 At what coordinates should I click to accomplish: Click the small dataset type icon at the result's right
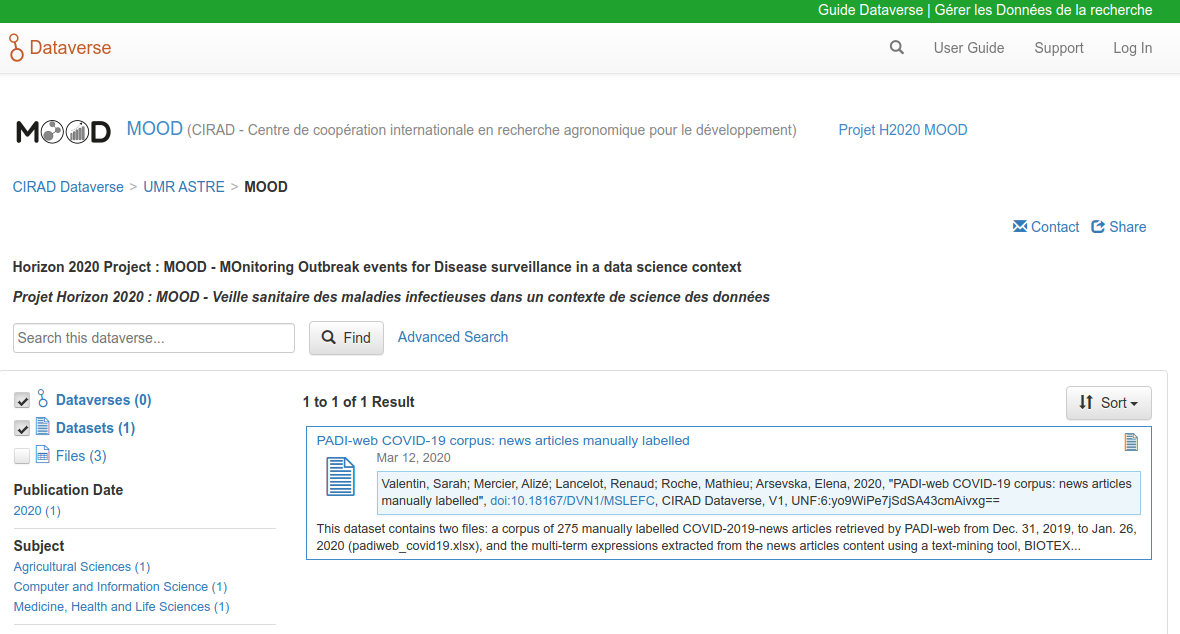tap(1131, 442)
